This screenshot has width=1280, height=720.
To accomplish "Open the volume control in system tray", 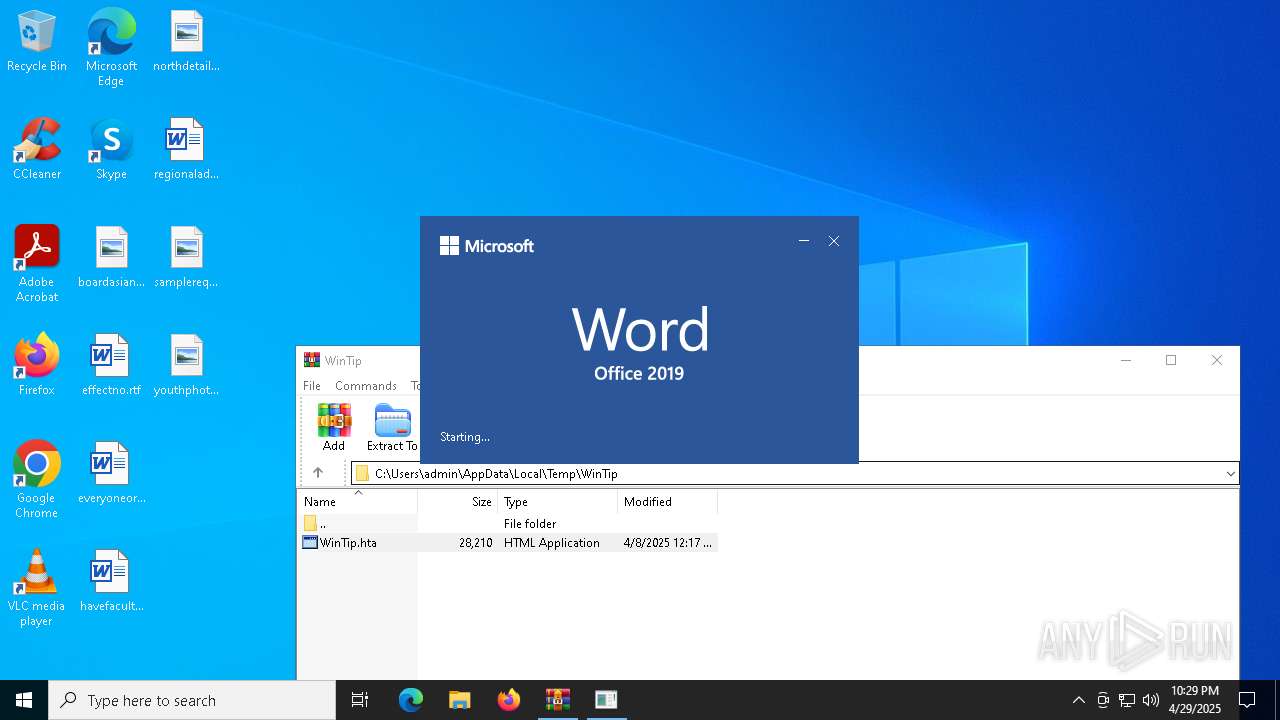I will pyautogui.click(x=1151, y=700).
